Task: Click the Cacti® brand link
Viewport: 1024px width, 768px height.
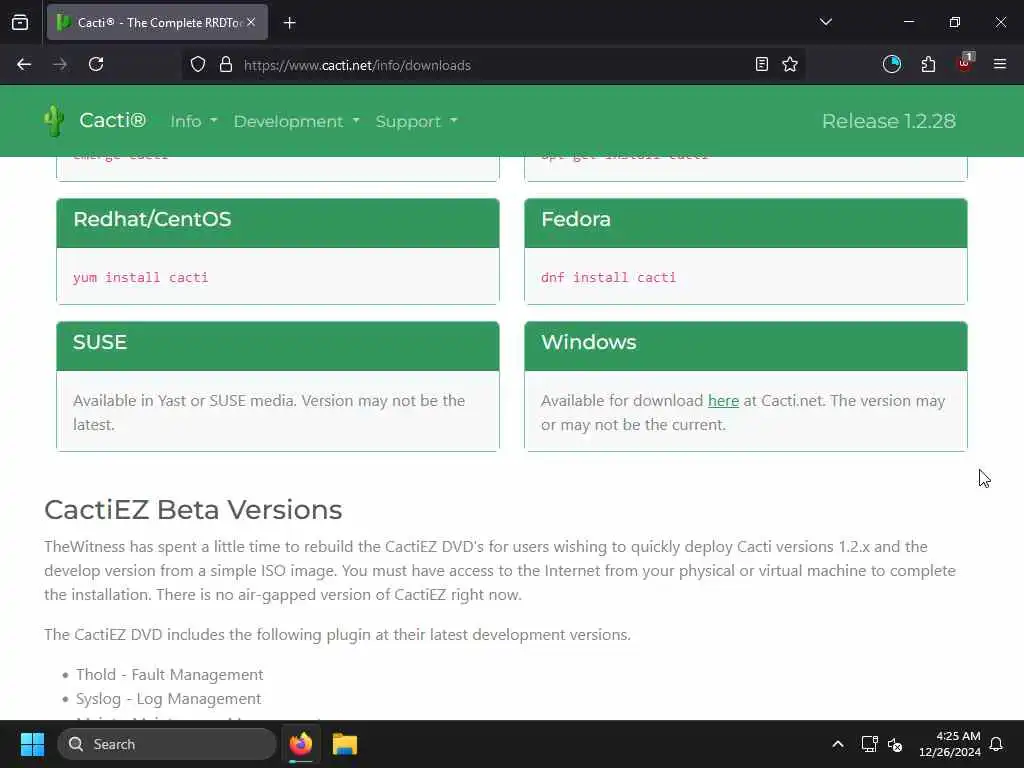Action: coord(112,120)
